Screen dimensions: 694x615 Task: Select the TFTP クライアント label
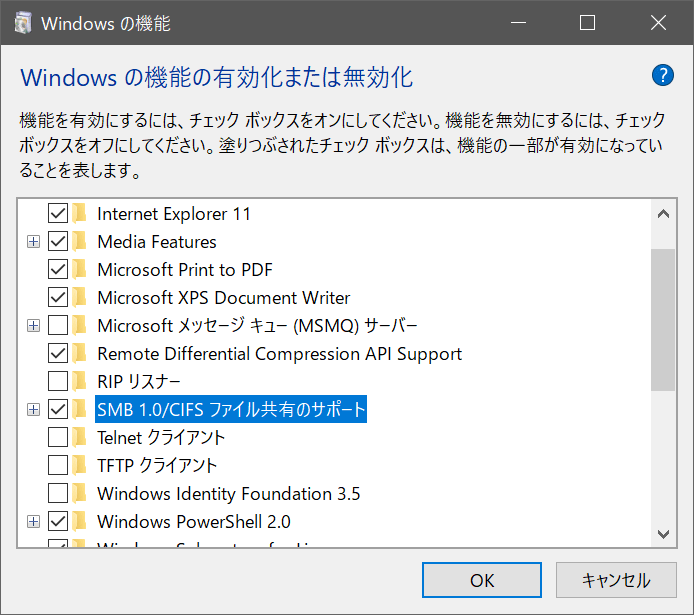pyautogui.click(x=157, y=465)
